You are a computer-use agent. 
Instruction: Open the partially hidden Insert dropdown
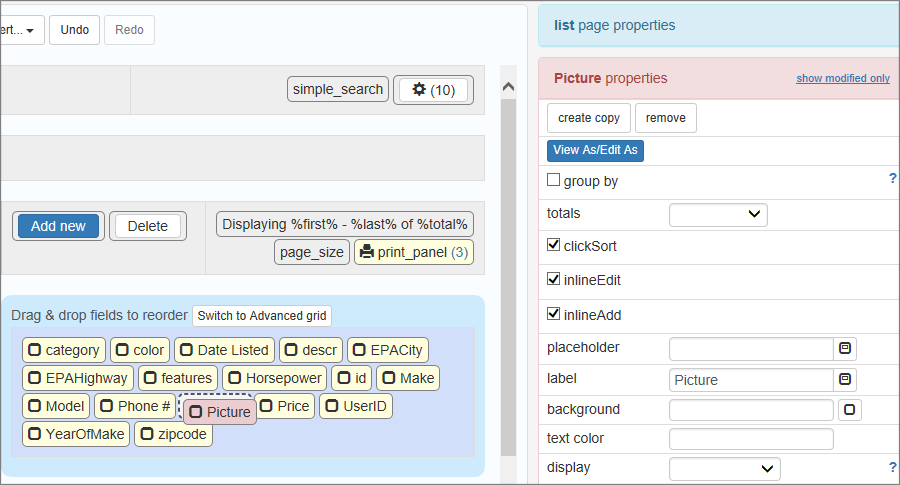[x=20, y=30]
